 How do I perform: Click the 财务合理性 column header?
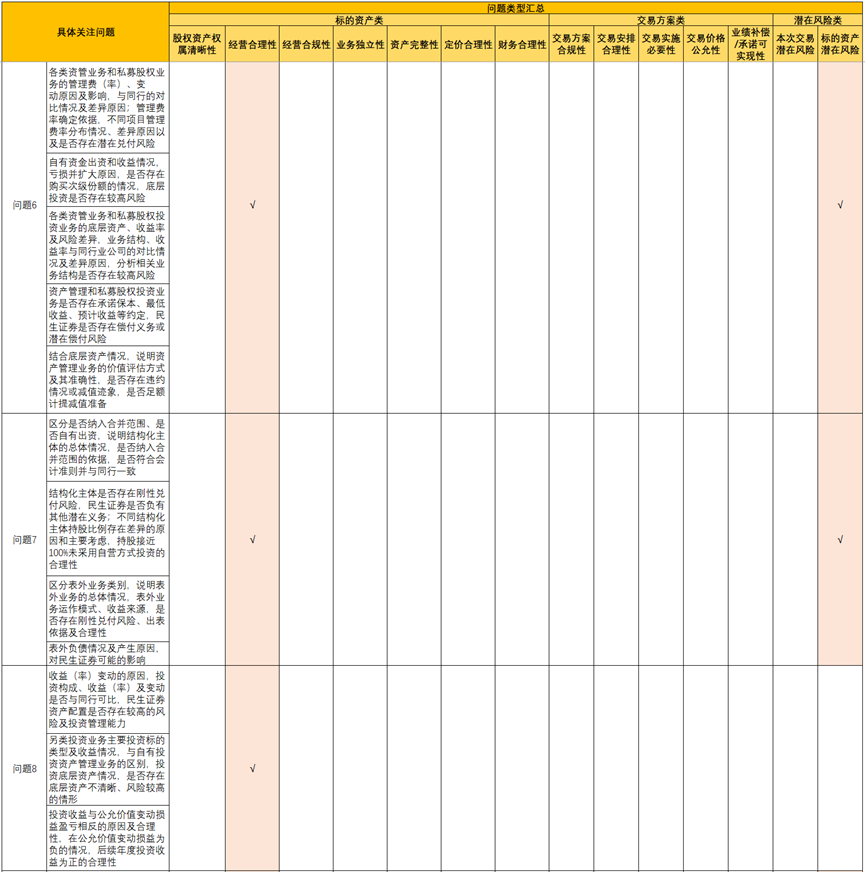click(x=522, y=44)
